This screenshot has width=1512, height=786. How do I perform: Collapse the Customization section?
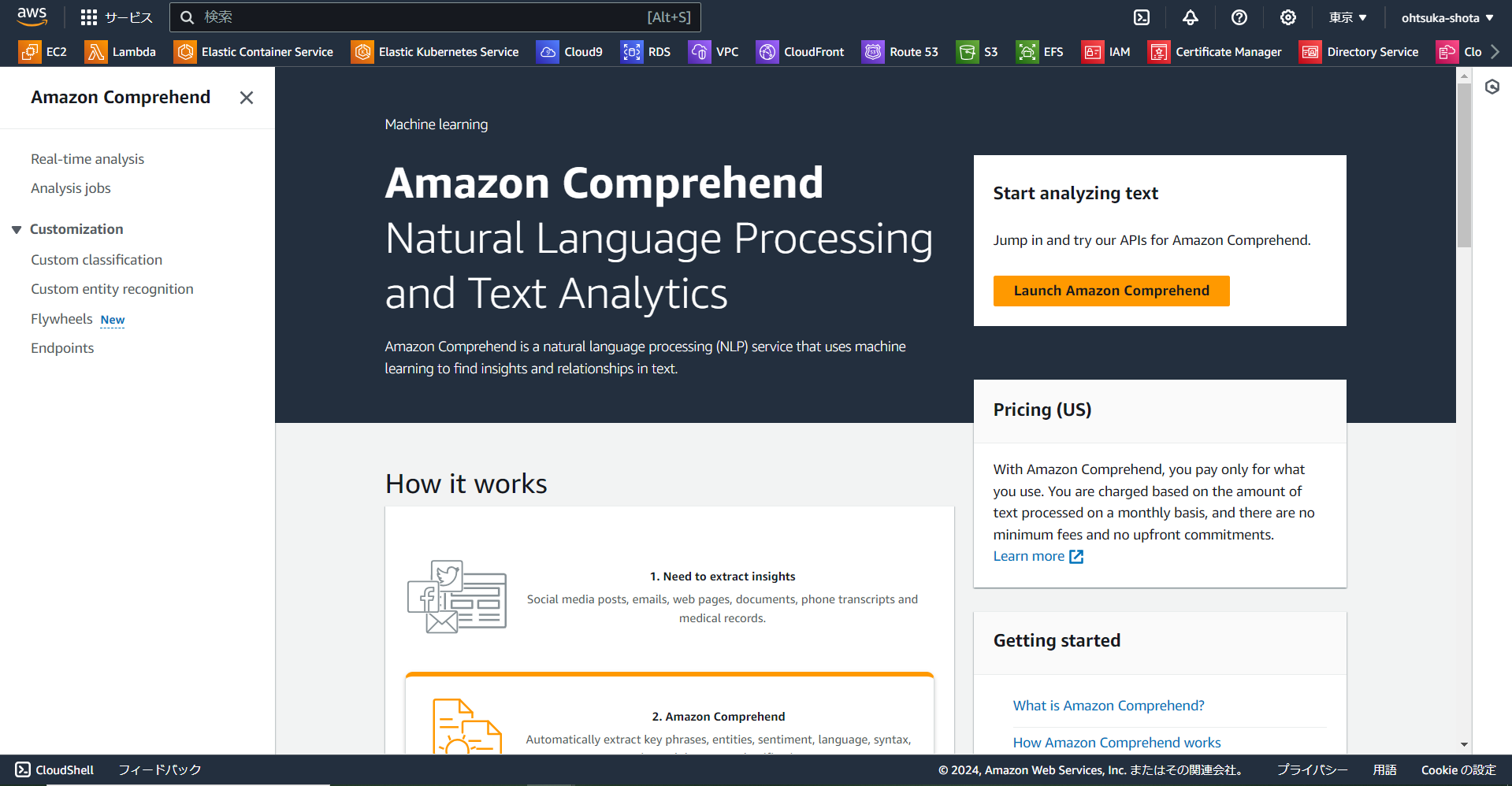click(17, 229)
